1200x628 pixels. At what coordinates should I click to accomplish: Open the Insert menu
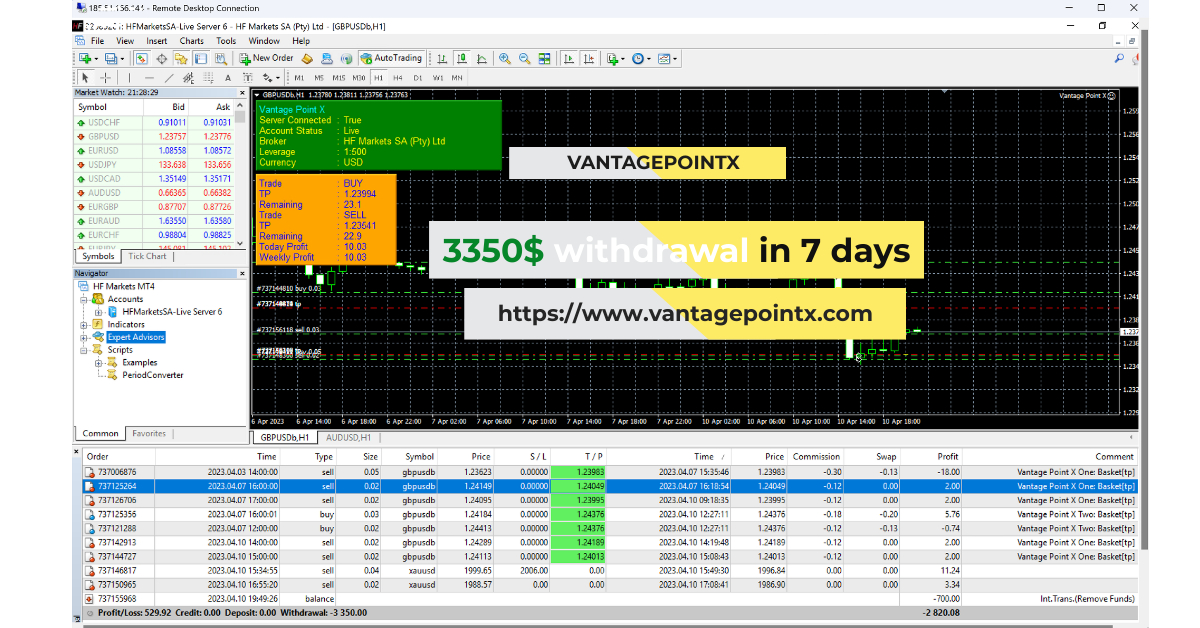[x=157, y=41]
